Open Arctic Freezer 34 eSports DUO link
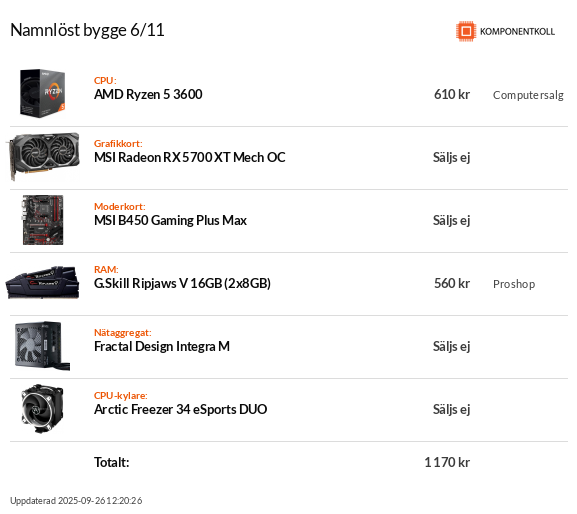 click(x=180, y=410)
